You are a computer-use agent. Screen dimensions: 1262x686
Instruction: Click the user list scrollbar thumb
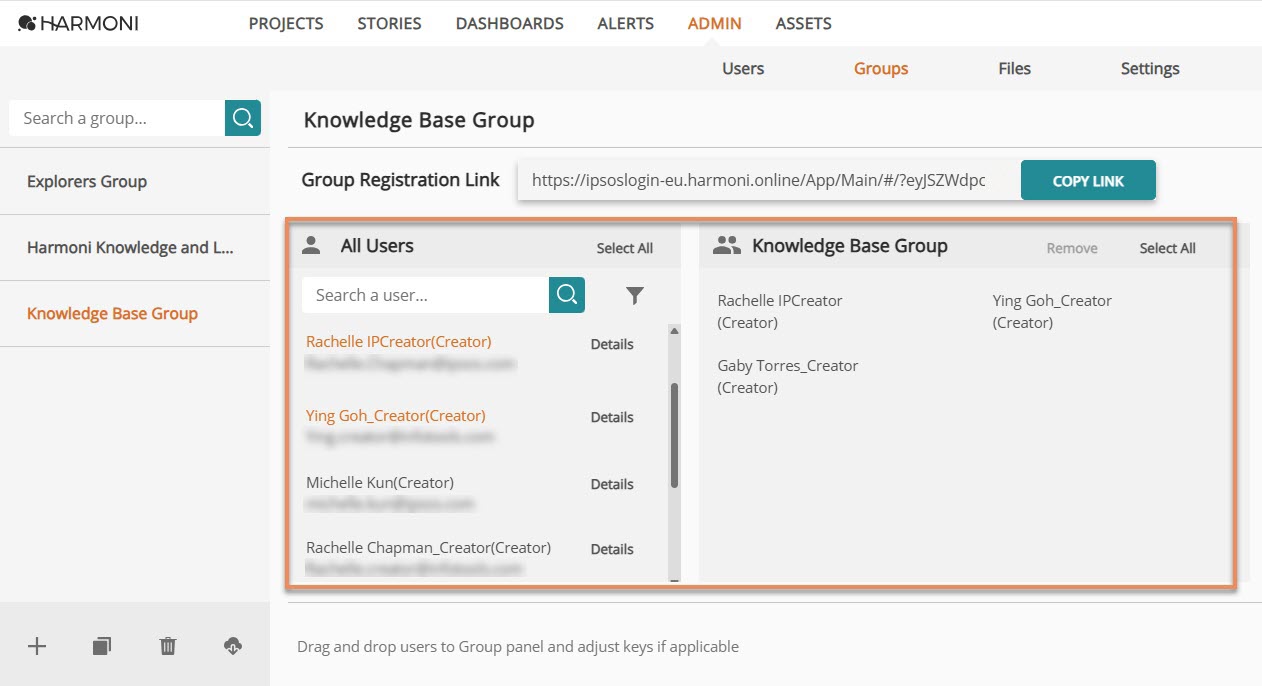click(674, 436)
